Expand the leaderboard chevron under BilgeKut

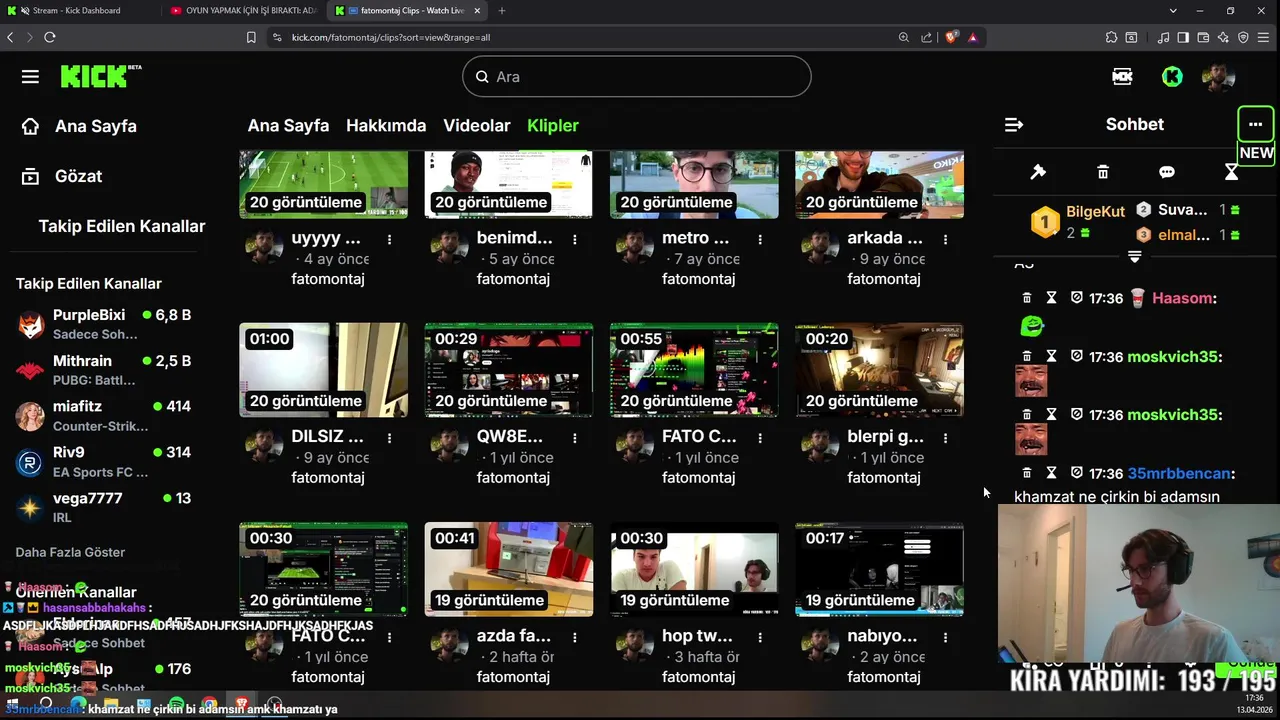1134,257
